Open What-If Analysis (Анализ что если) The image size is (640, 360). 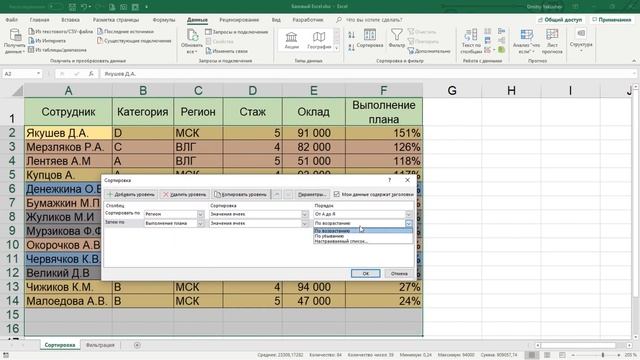point(527,41)
